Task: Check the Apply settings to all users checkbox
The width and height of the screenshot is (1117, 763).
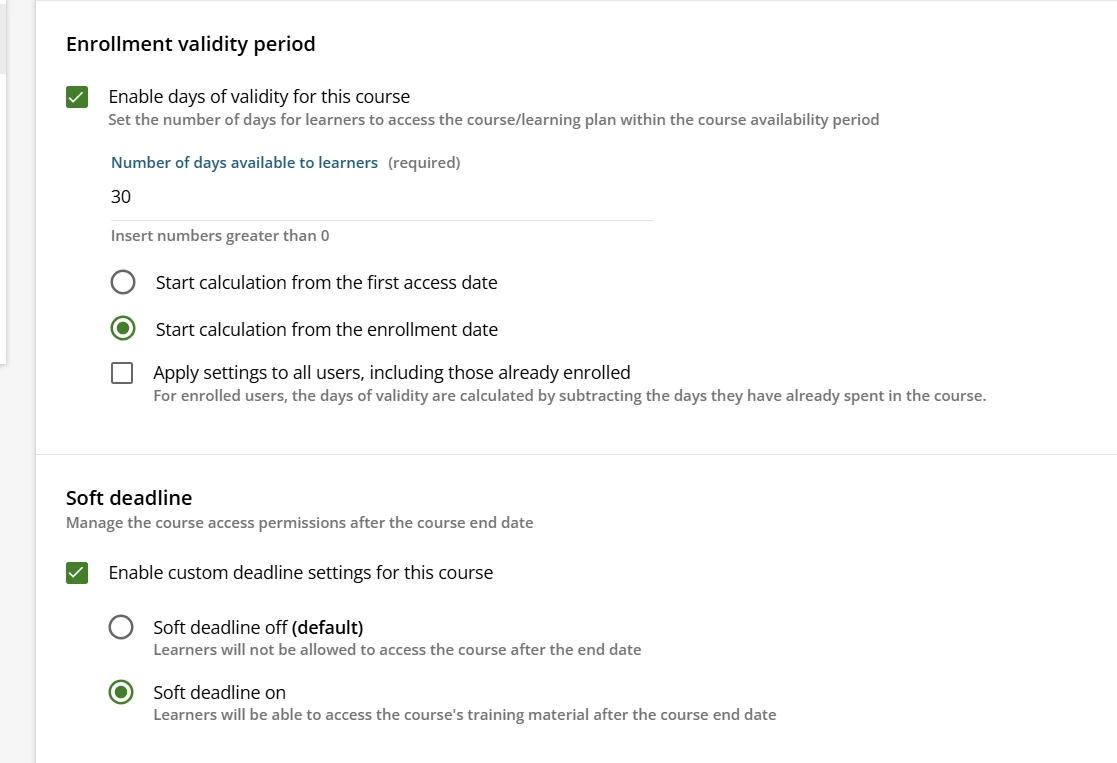Action: [122, 373]
